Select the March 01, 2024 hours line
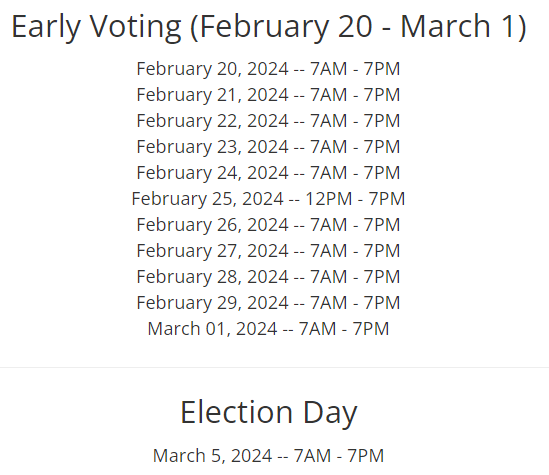The width and height of the screenshot is (549, 475). pos(268,329)
